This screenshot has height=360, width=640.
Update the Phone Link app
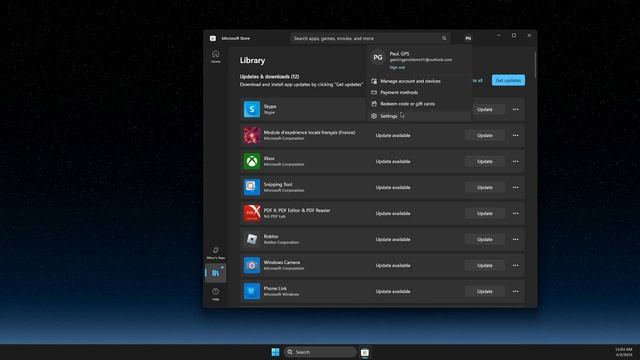click(484, 291)
